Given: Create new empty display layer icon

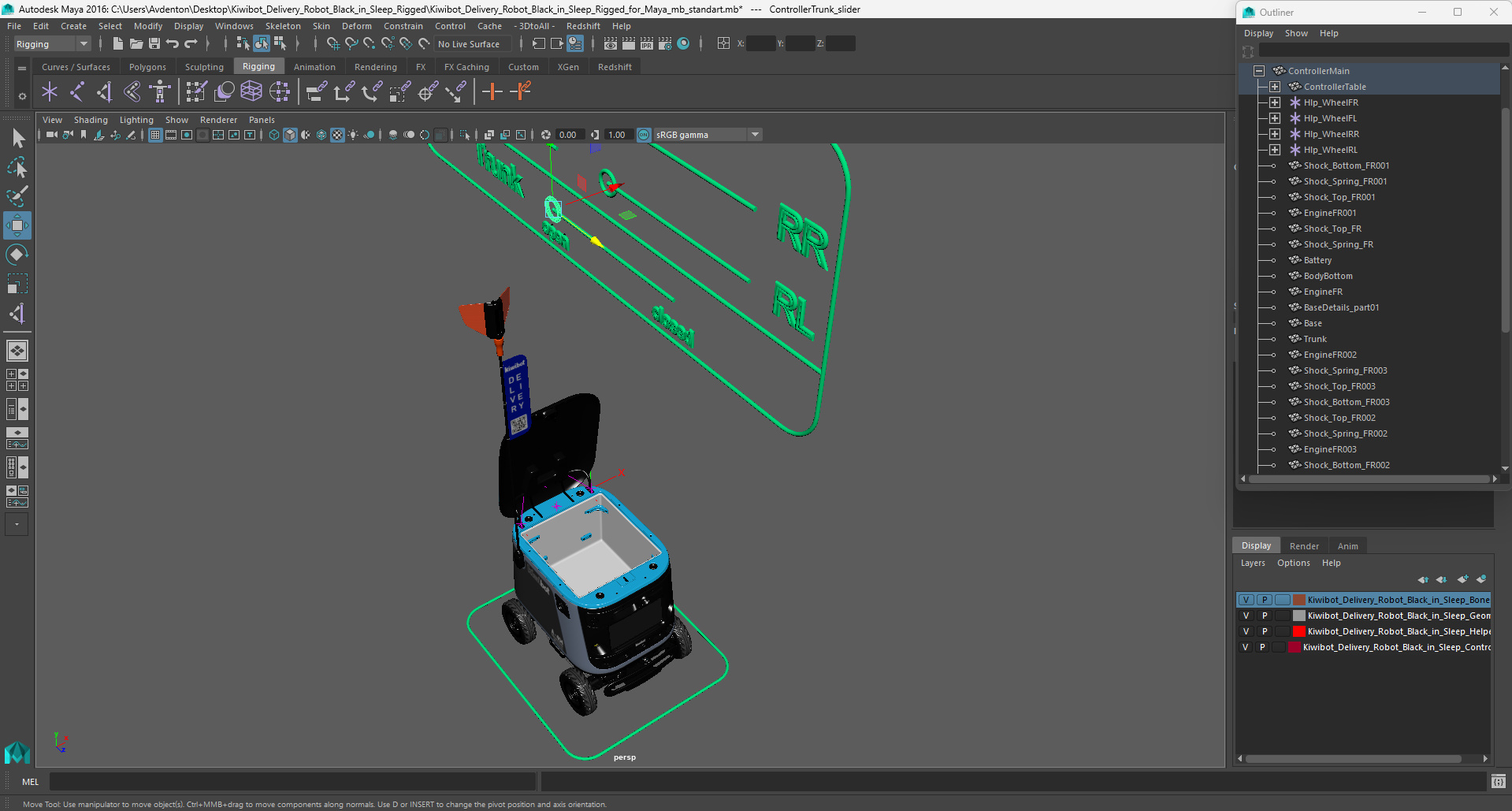Looking at the screenshot, I should point(1462,579).
